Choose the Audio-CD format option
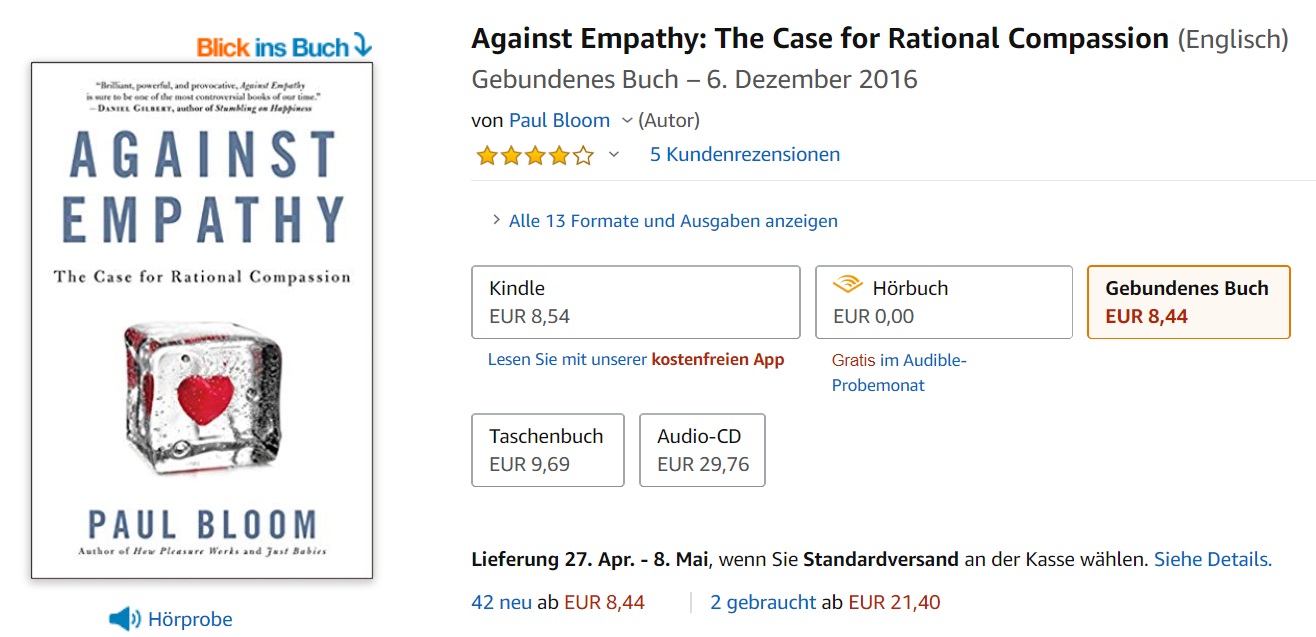This screenshot has height=637, width=1316. pos(702,450)
